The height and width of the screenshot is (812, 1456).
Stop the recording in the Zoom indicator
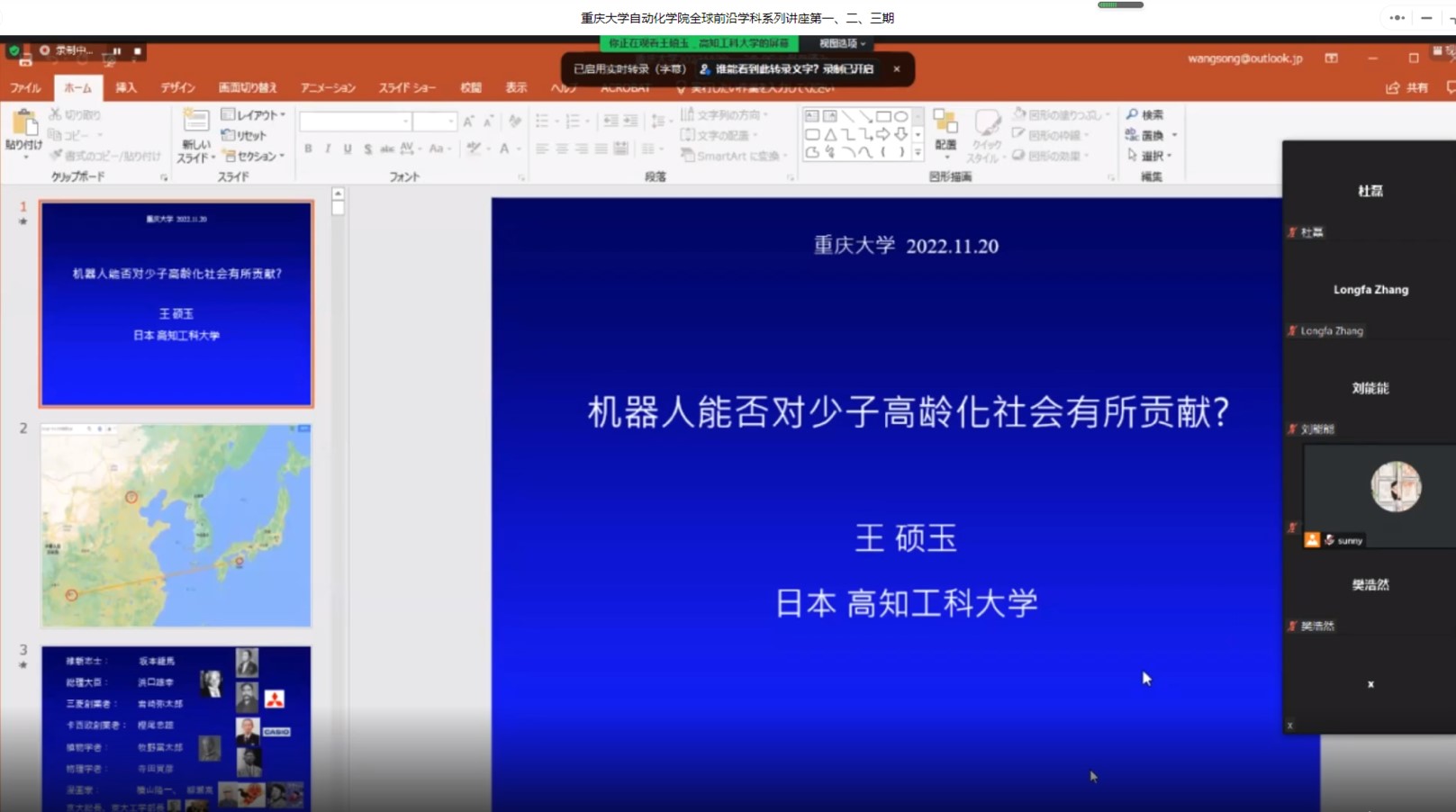tap(137, 50)
